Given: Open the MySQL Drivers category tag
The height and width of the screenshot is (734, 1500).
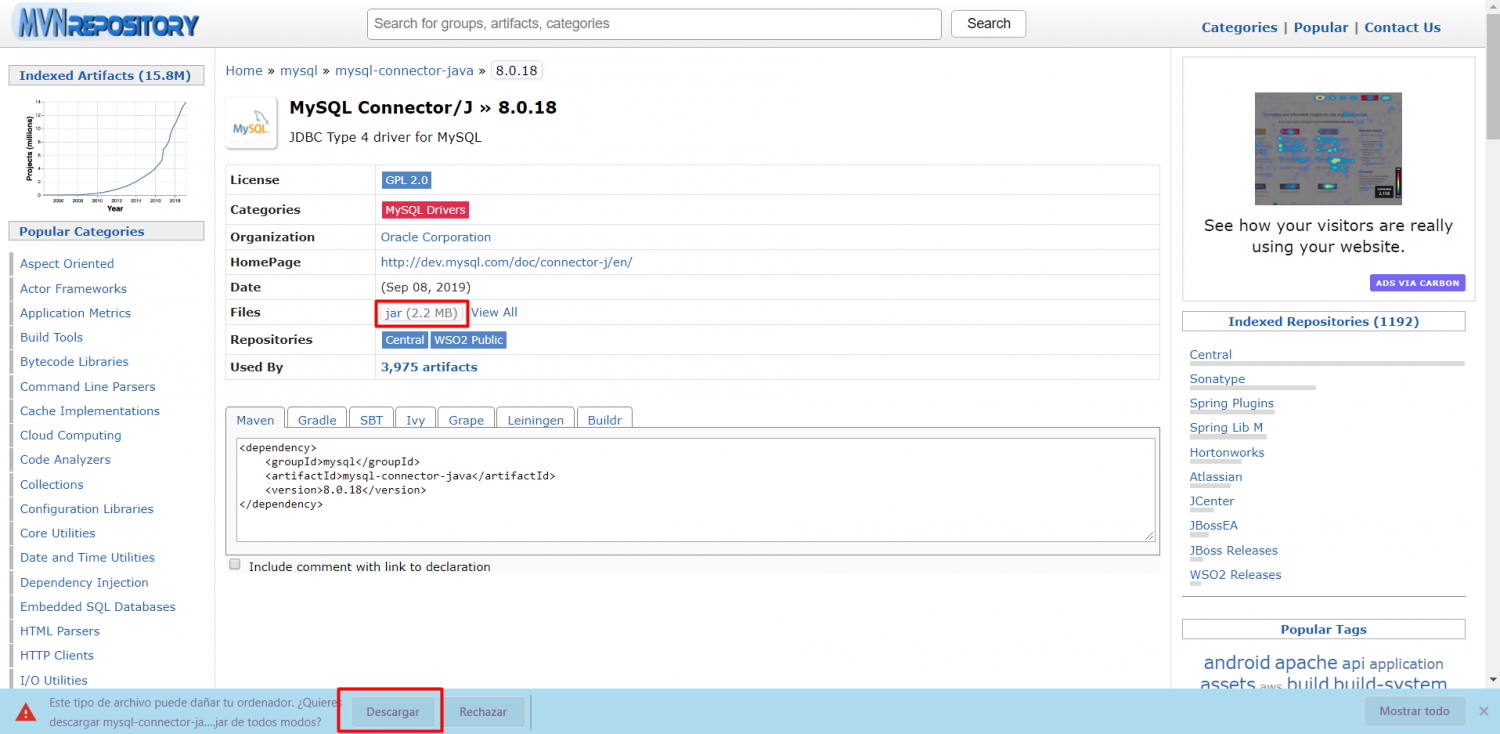Looking at the screenshot, I should [x=425, y=210].
